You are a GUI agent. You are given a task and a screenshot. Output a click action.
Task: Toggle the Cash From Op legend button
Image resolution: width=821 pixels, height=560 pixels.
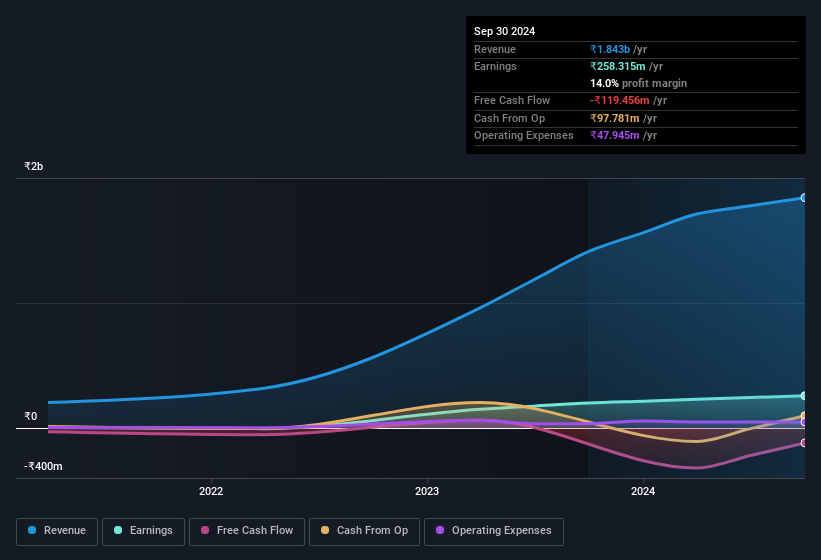pos(364,531)
